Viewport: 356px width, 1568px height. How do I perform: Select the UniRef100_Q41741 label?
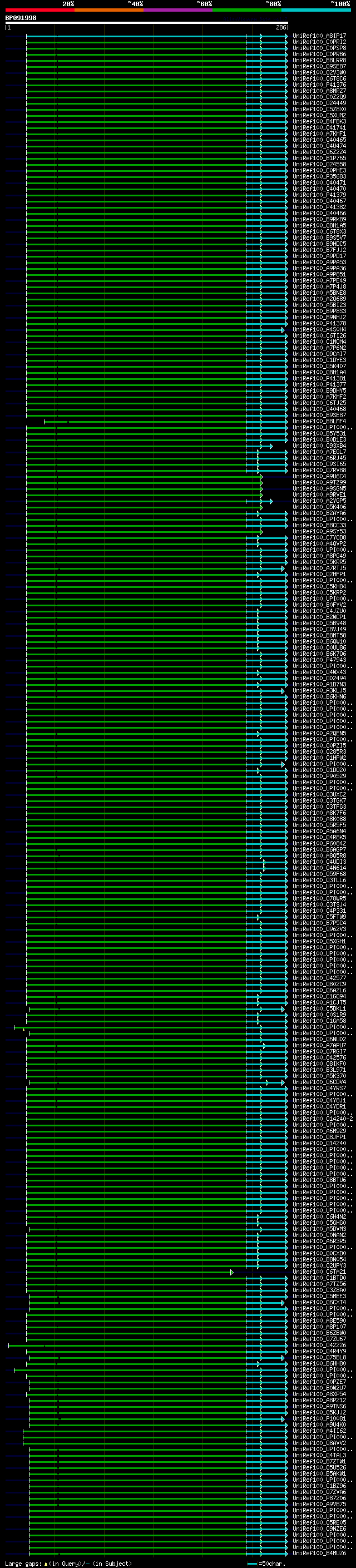click(x=319, y=128)
